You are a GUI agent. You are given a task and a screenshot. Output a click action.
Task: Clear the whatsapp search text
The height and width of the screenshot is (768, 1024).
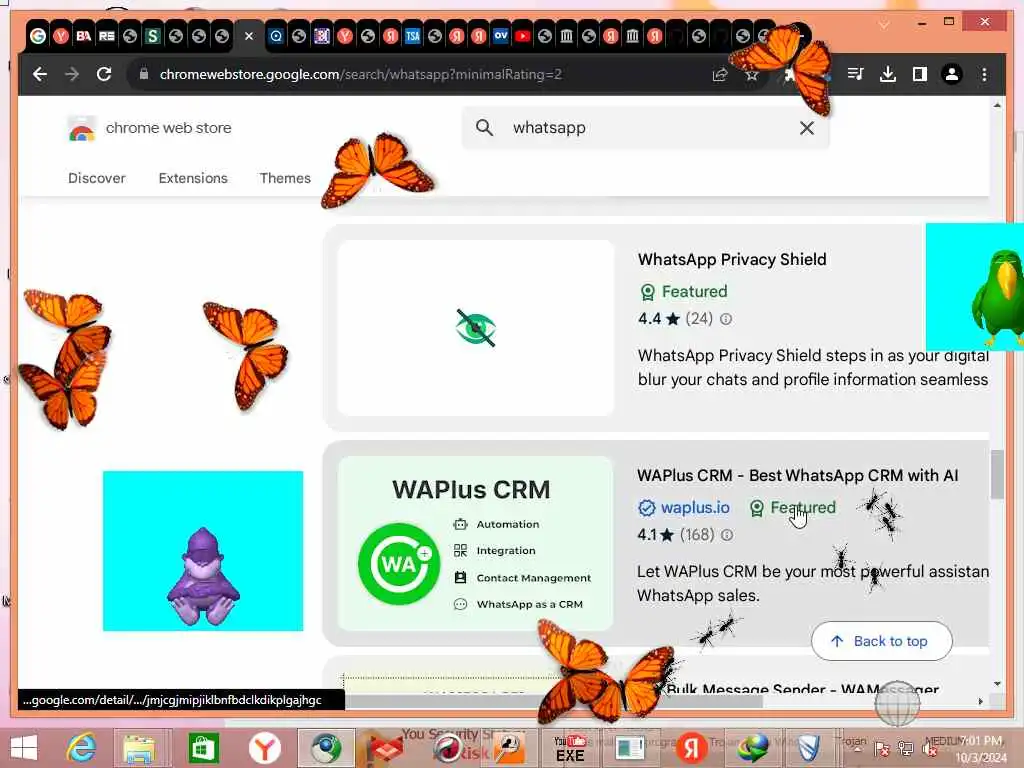click(807, 128)
